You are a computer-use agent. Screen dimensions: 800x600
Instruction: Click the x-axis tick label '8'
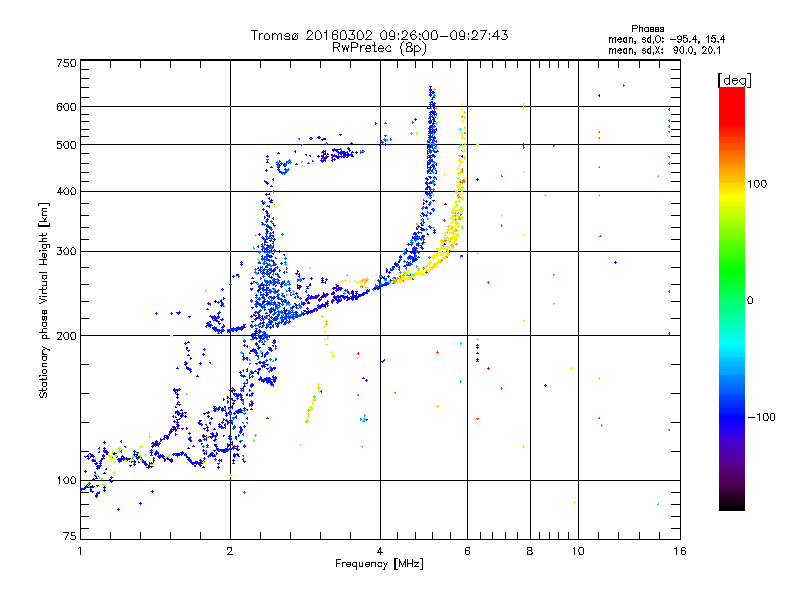(530, 551)
